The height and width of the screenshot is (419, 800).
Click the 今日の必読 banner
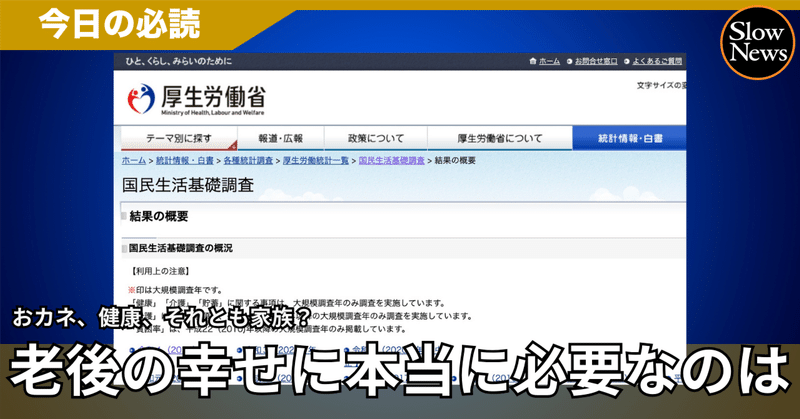[x=119, y=25]
